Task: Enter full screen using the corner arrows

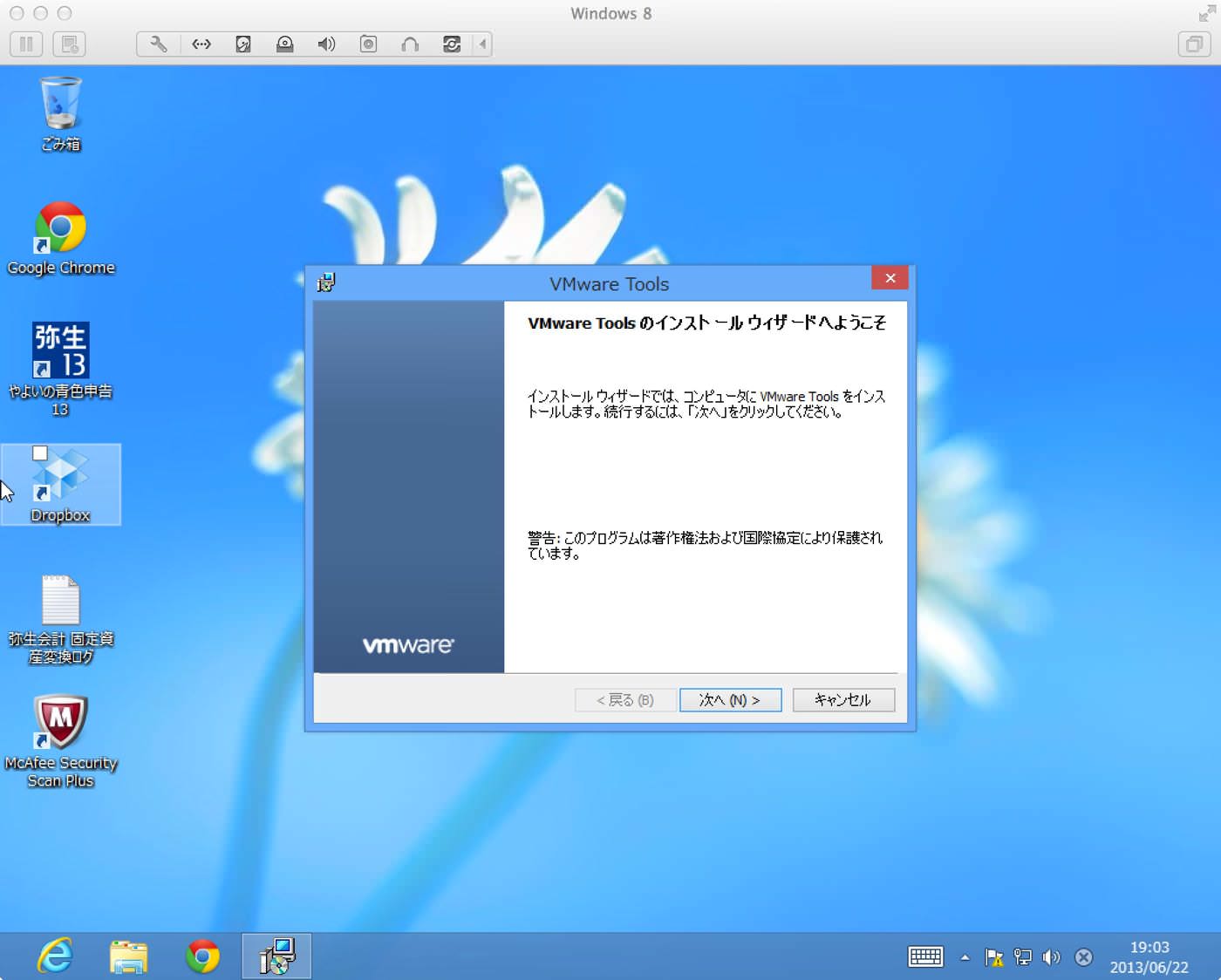Action: pos(1207,13)
